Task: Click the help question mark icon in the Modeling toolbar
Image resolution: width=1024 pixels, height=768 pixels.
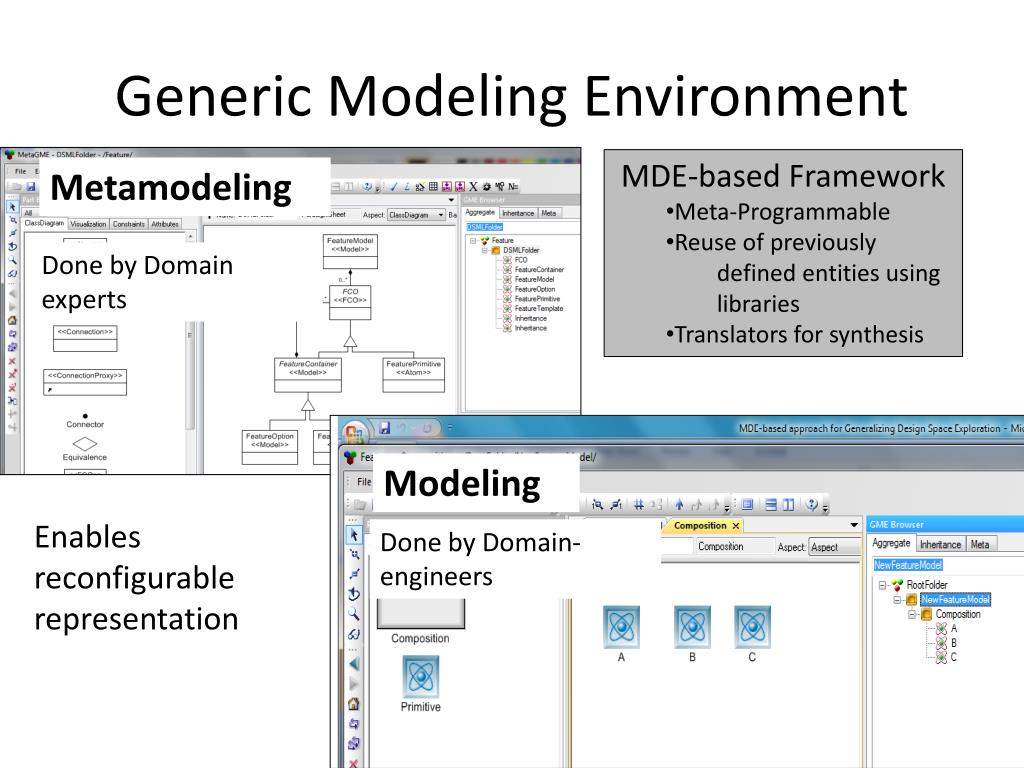Action: pos(812,505)
